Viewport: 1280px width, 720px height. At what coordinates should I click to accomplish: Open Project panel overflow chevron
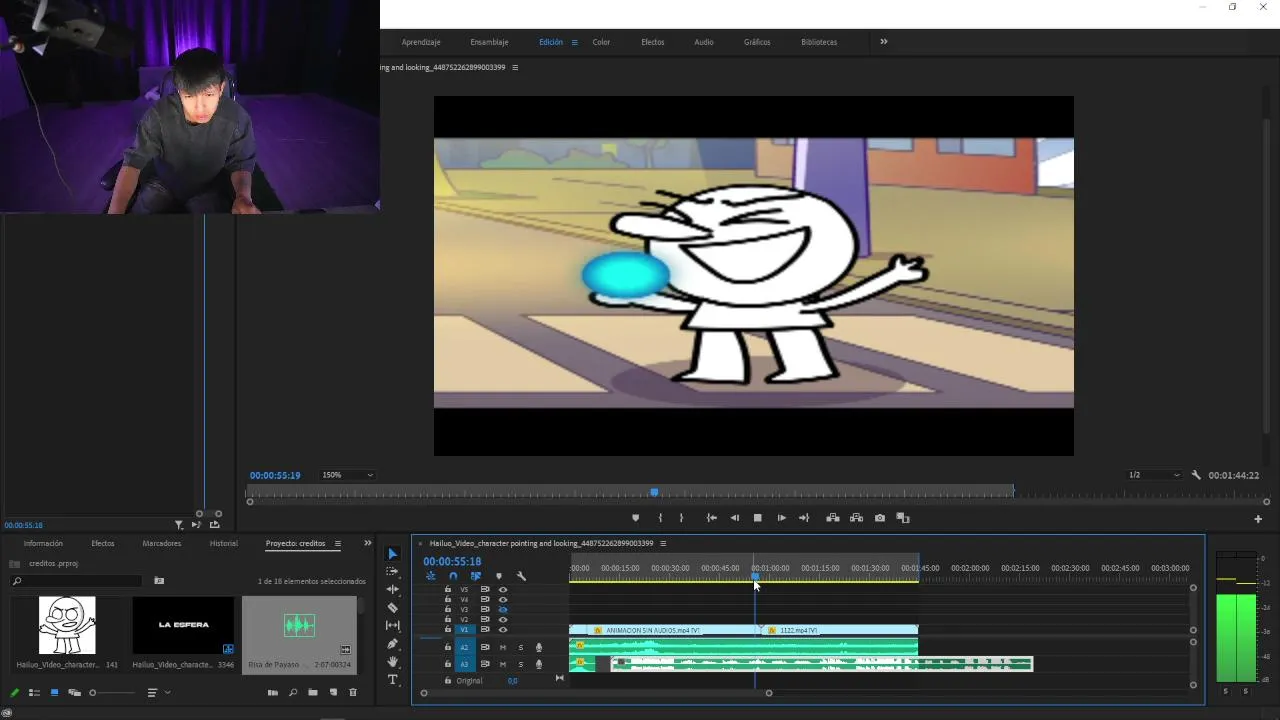click(367, 543)
